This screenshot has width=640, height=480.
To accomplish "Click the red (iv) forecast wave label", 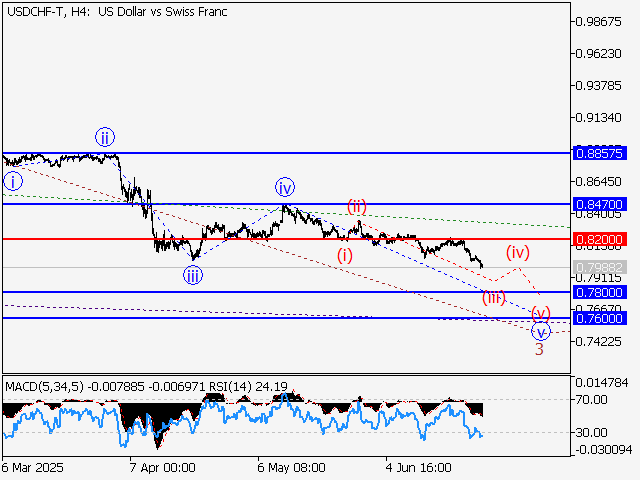I will pyautogui.click(x=517, y=250).
